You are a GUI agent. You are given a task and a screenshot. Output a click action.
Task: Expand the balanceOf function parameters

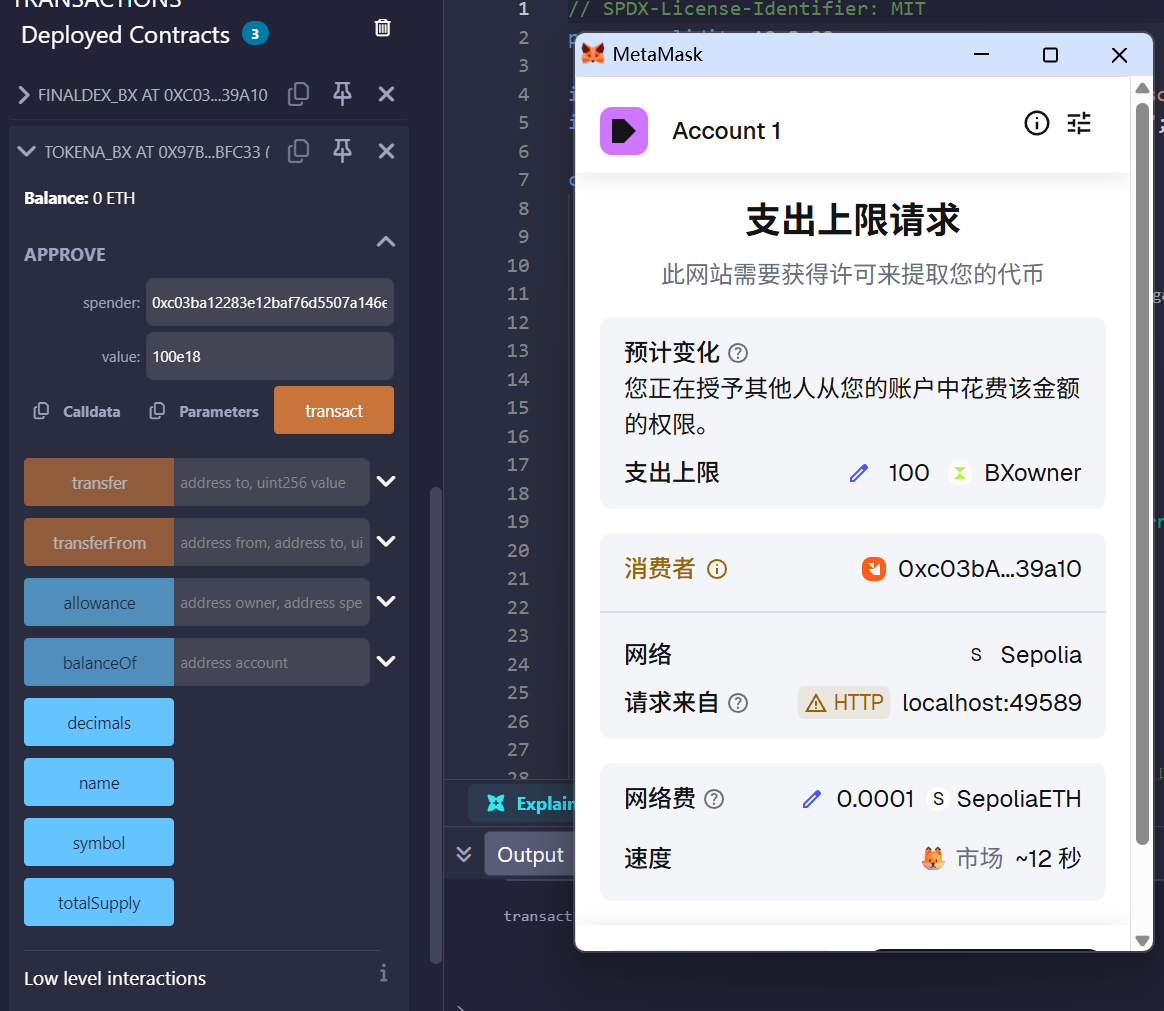pyautogui.click(x=386, y=662)
